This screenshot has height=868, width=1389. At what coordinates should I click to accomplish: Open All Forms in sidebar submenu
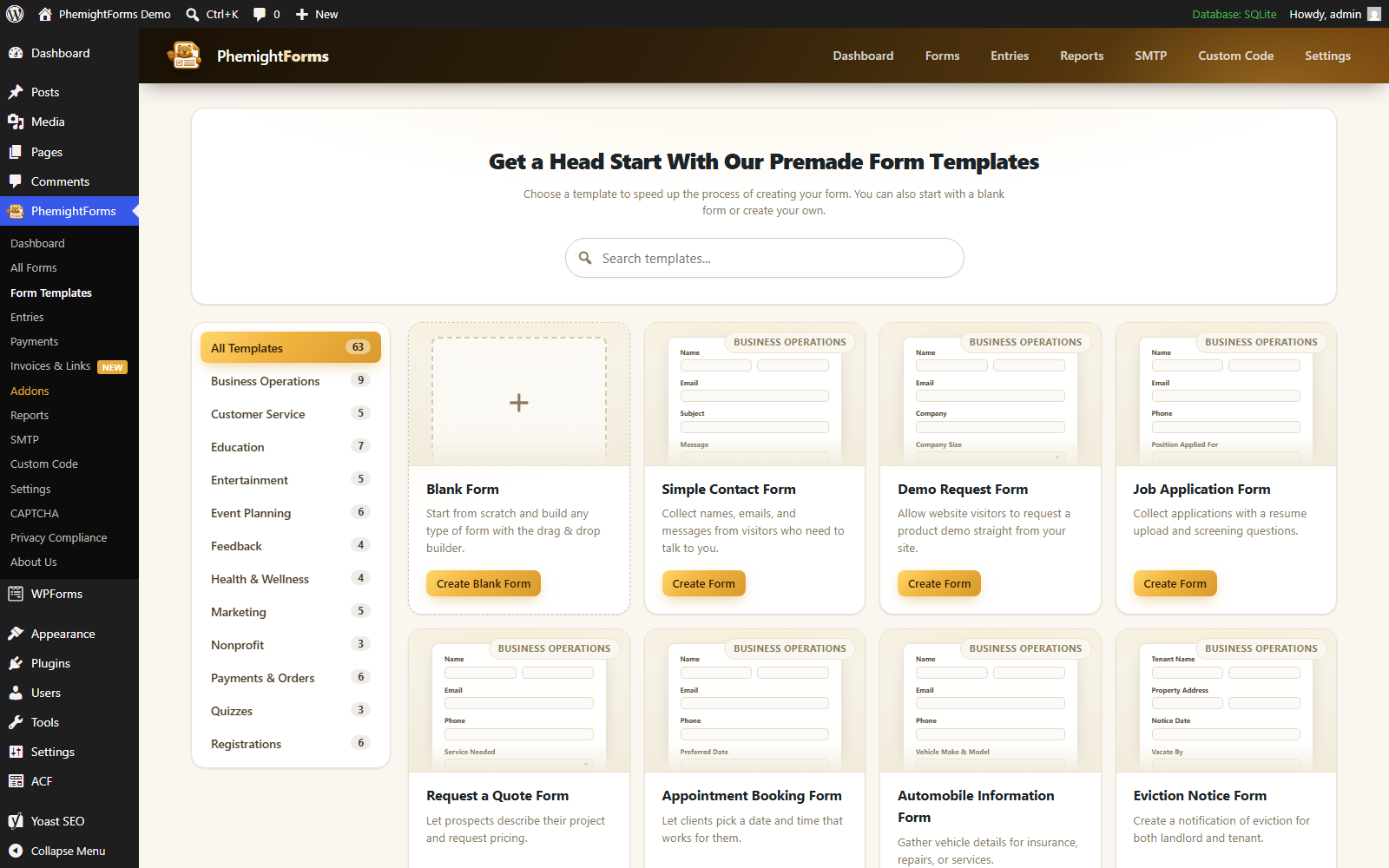pos(34,267)
